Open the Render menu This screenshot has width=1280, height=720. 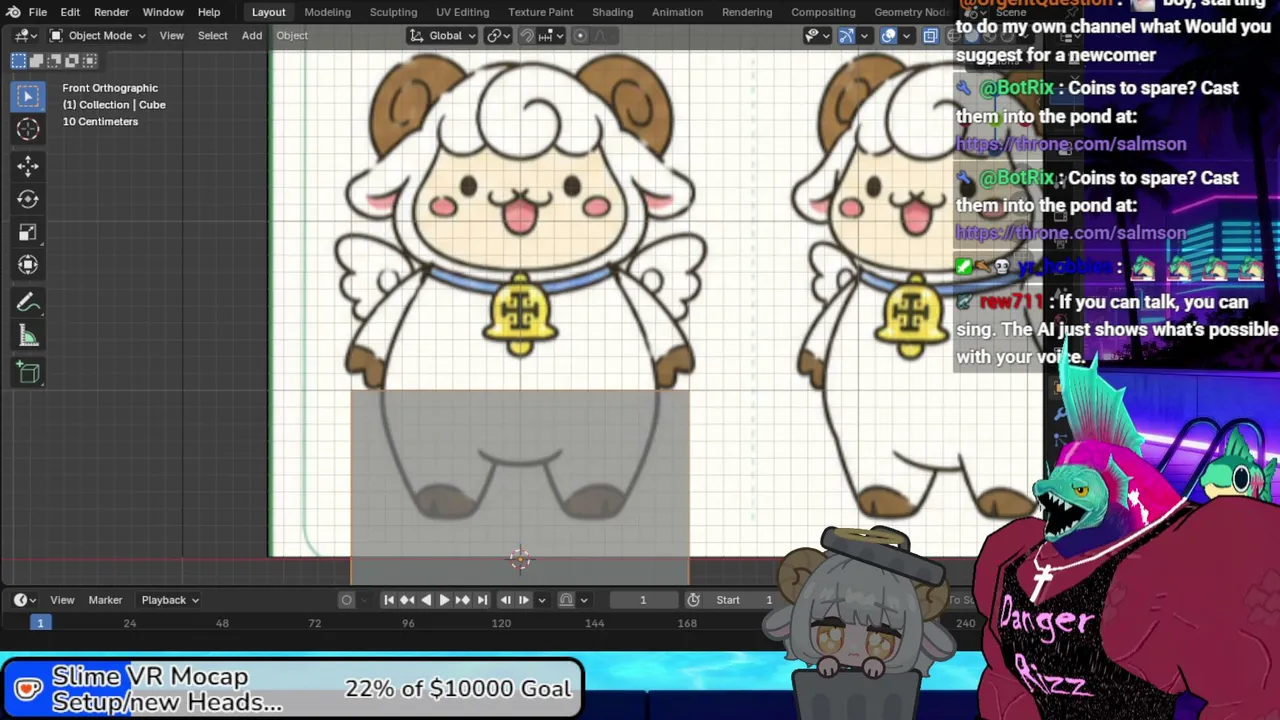click(x=111, y=12)
